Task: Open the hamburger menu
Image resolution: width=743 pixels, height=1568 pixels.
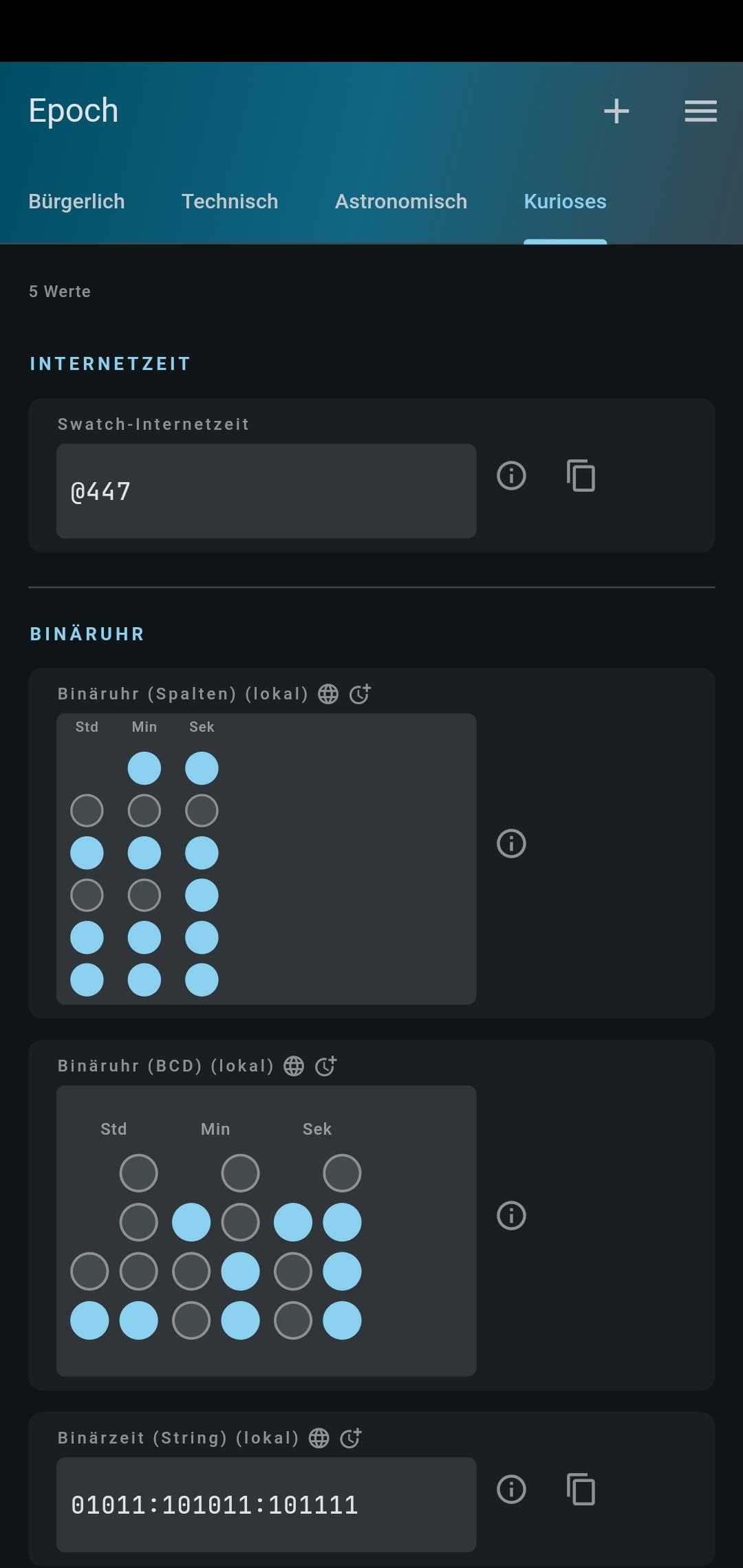Action: tap(700, 111)
